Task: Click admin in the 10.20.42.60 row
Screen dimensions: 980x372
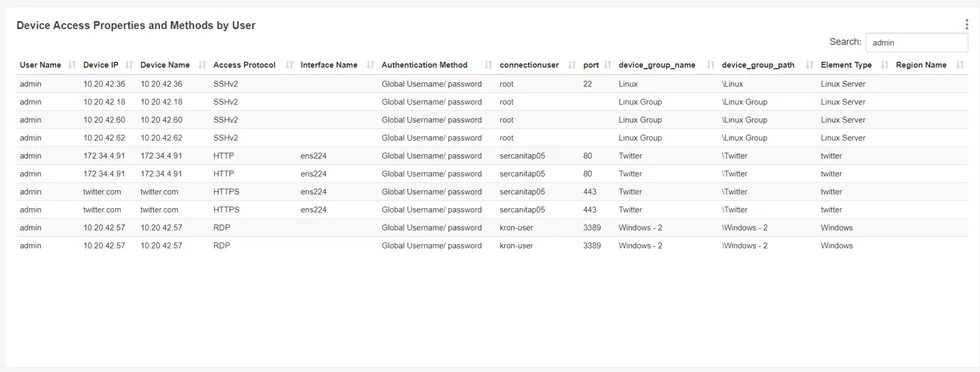Action: 30,120
